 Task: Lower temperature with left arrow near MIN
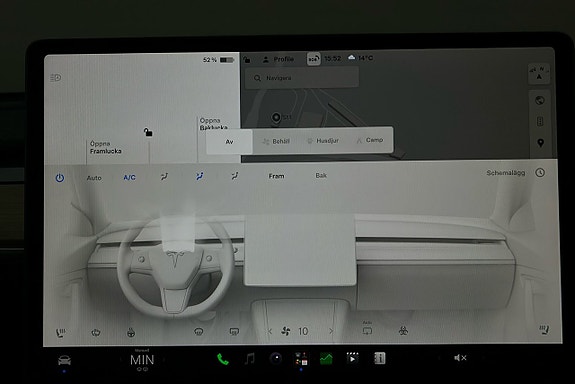120,361
